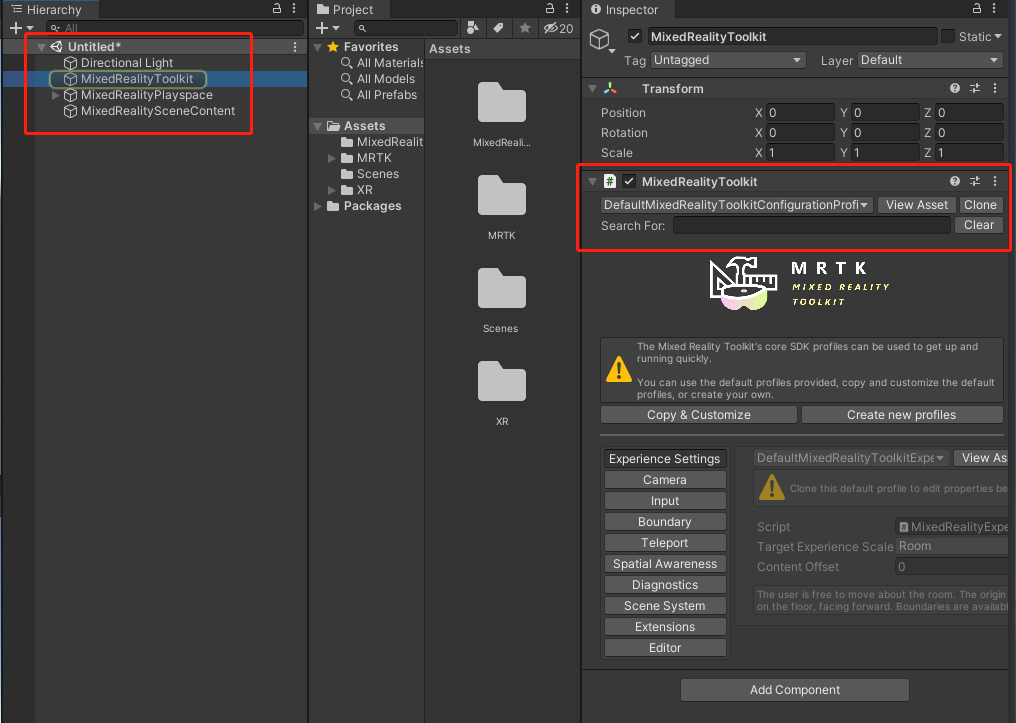Lock the Hierarchy panel with padlock icon
Screen dimensions: 1016x723
click(277, 8)
